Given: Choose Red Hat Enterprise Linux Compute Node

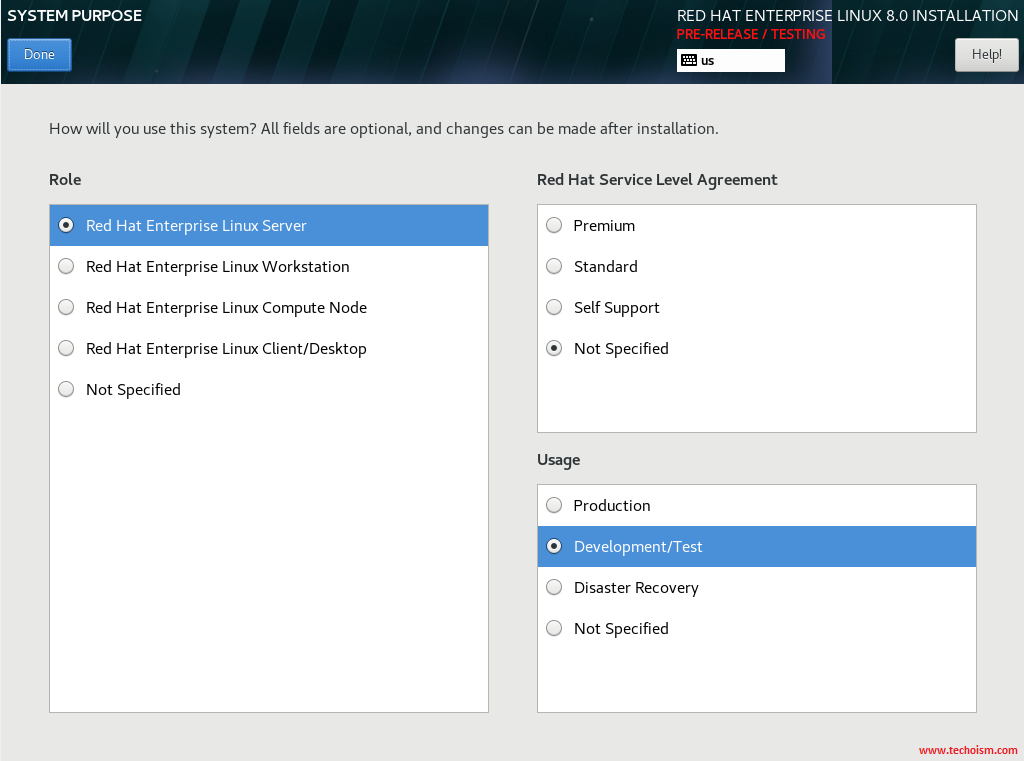Looking at the screenshot, I should point(269,308).
